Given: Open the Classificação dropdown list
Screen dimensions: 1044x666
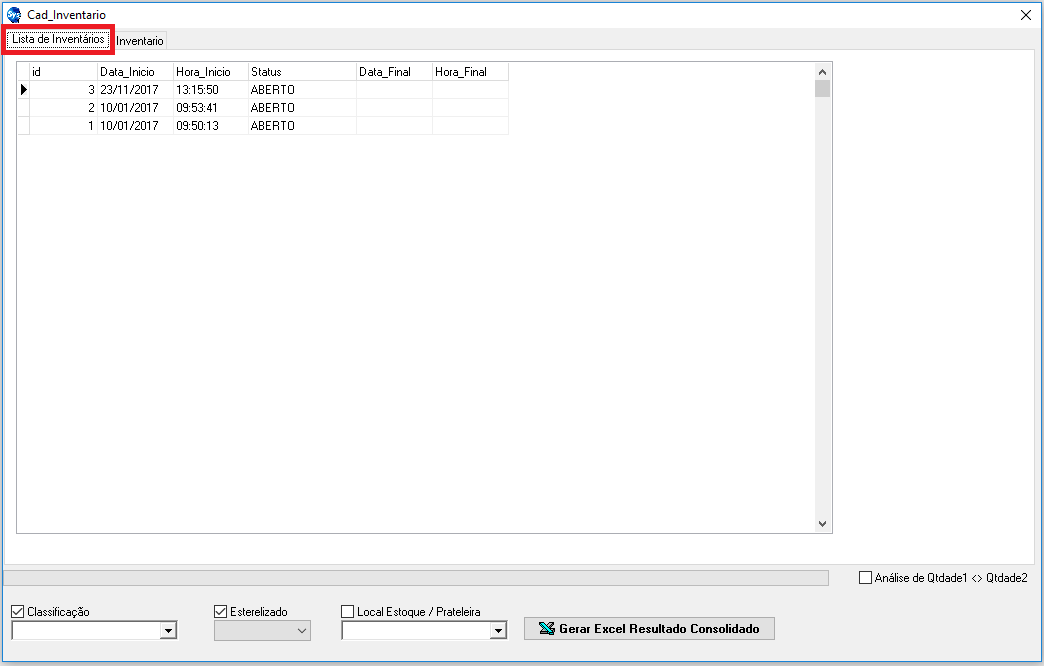Looking at the screenshot, I should click(168, 631).
